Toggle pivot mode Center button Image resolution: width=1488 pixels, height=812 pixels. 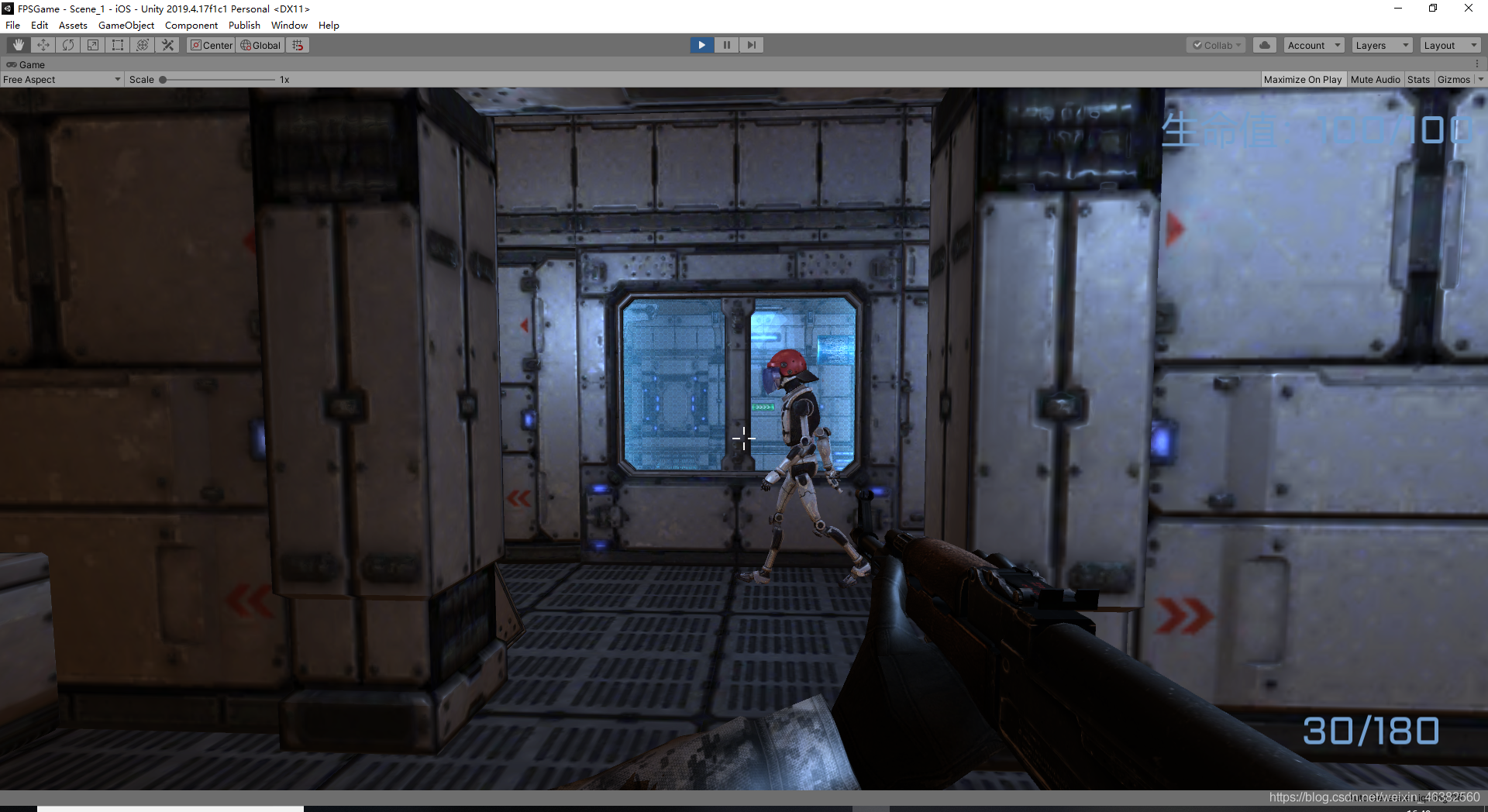tap(212, 45)
